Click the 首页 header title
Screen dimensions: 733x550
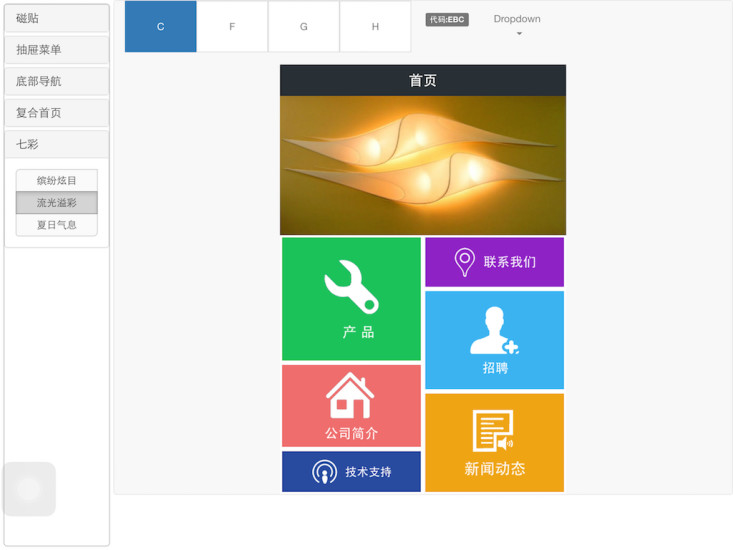click(x=423, y=80)
